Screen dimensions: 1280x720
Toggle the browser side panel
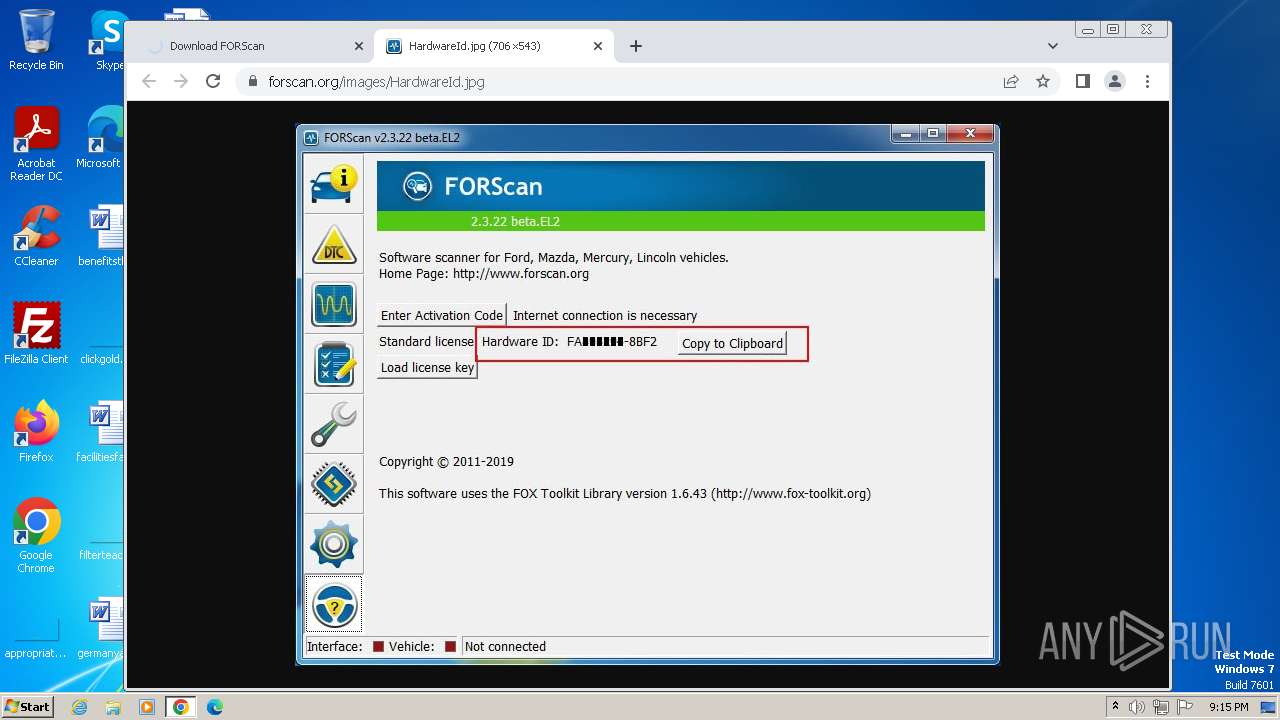1082,81
